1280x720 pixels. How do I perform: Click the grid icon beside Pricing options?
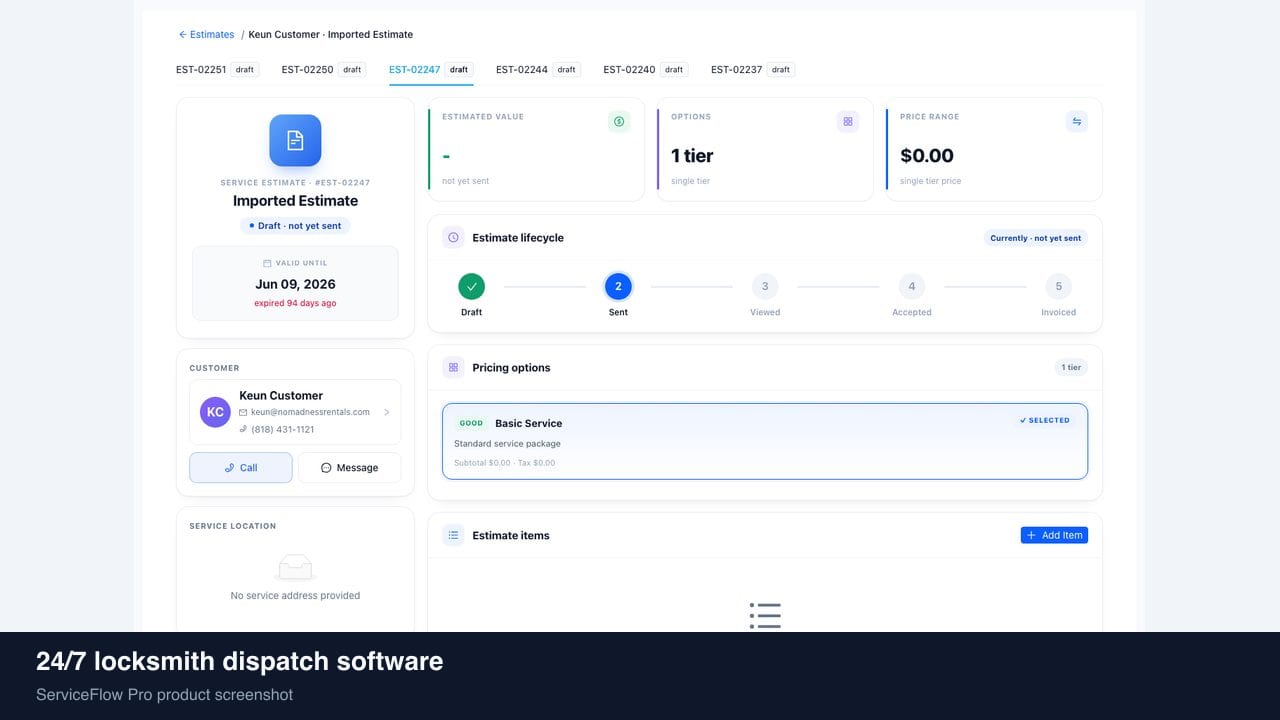[453, 368]
